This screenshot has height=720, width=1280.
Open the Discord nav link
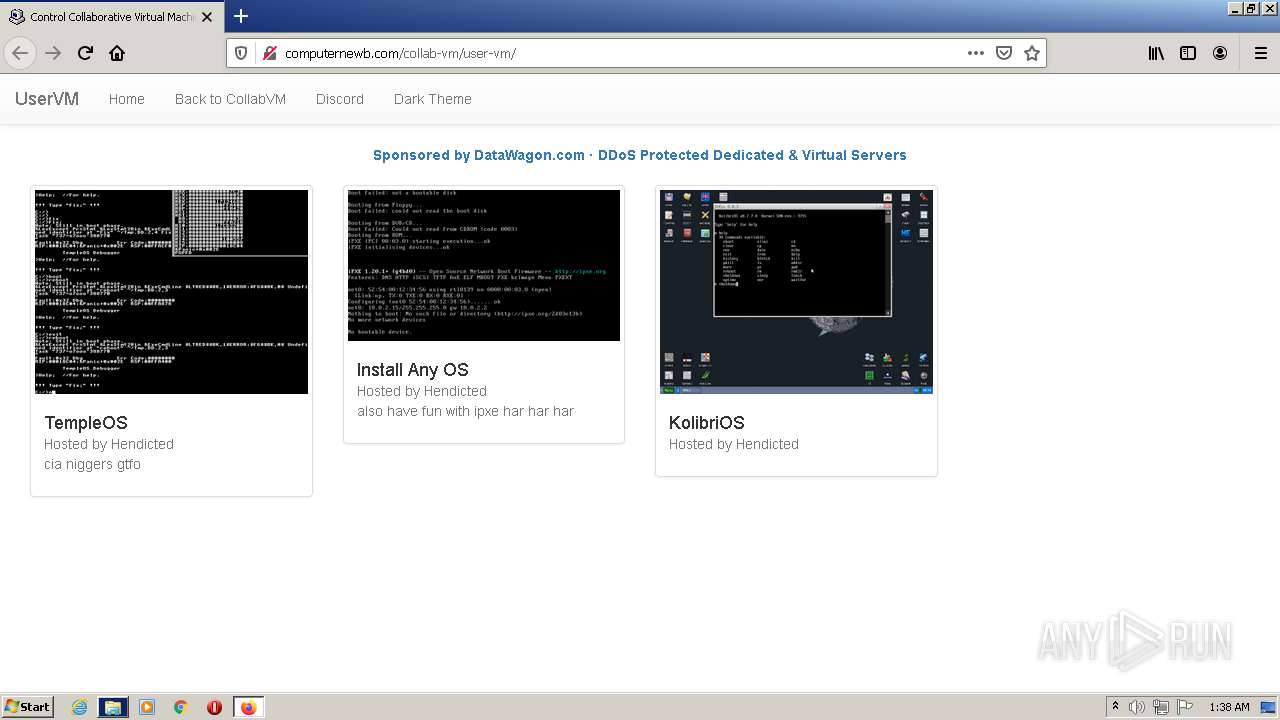pyautogui.click(x=340, y=99)
